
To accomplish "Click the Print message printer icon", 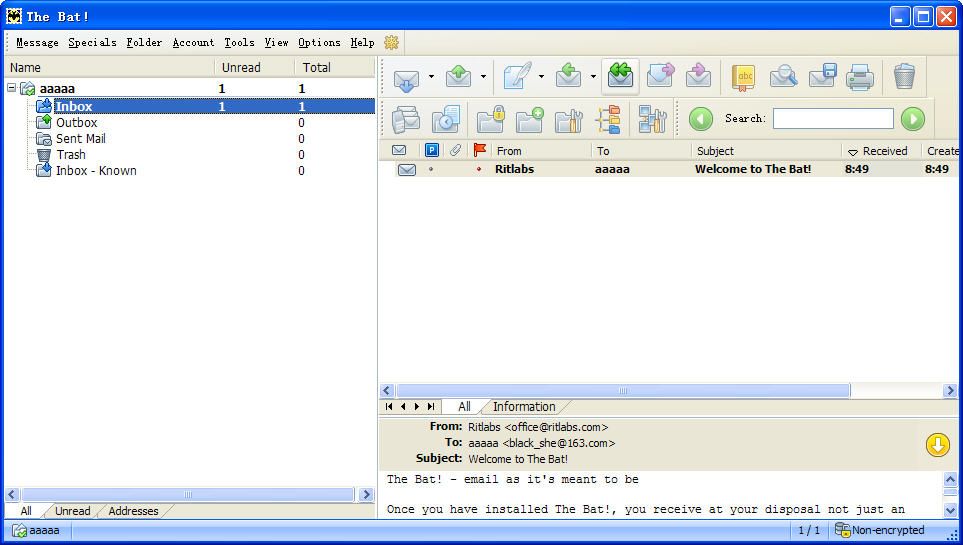I will [x=860, y=77].
